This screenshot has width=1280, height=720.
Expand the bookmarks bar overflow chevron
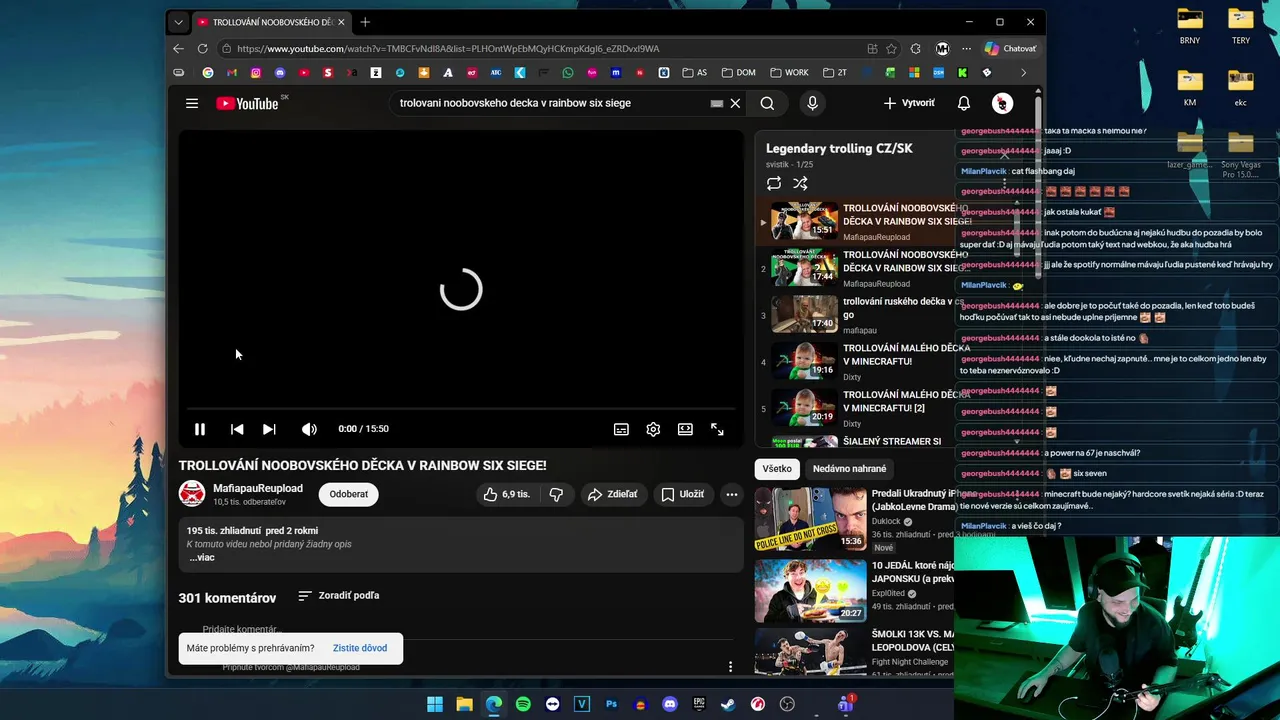pyautogui.click(x=1023, y=73)
